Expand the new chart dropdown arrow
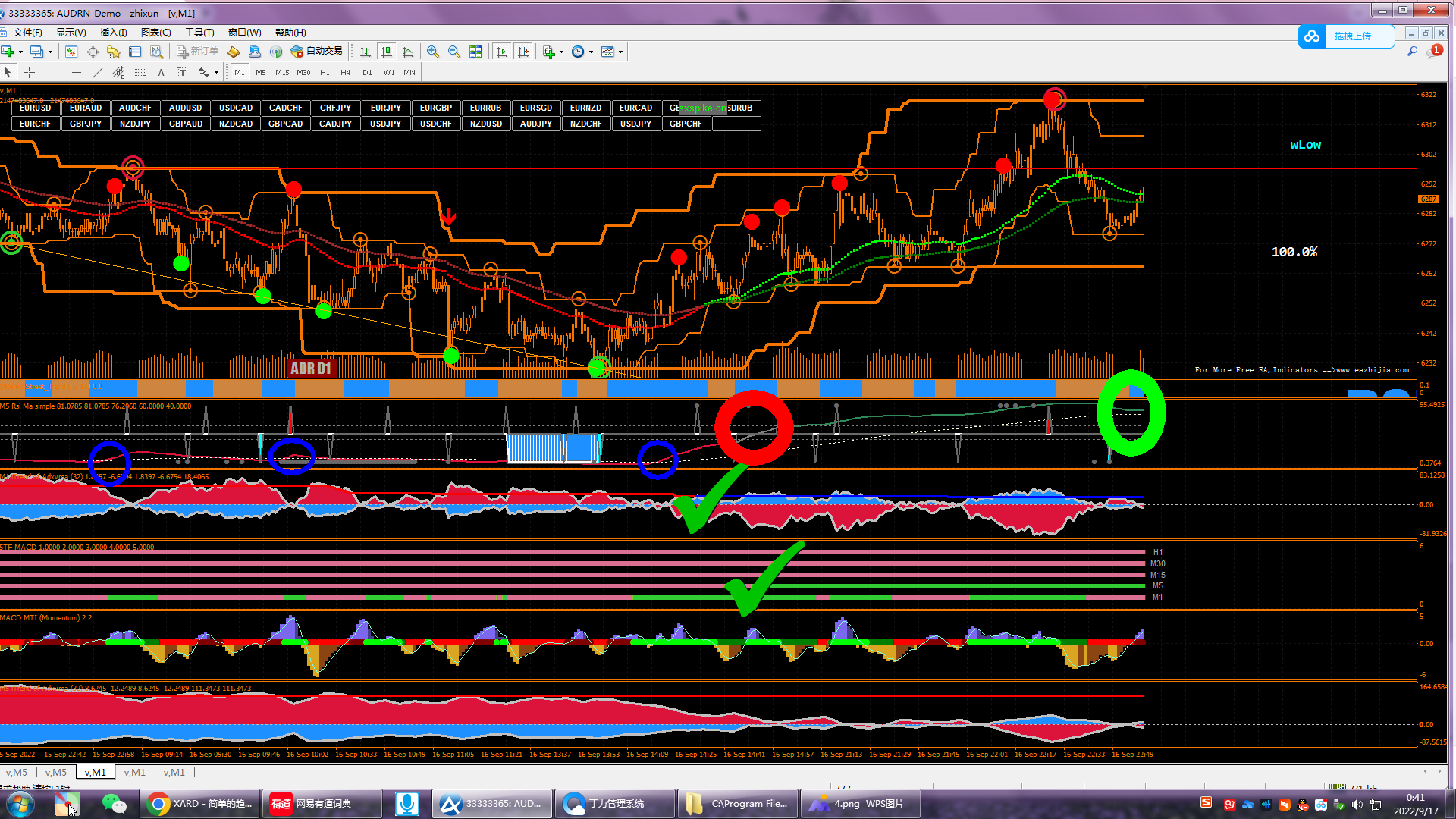Image resolution: width=1456 pixels, height=819 pixels. [20, 52]
